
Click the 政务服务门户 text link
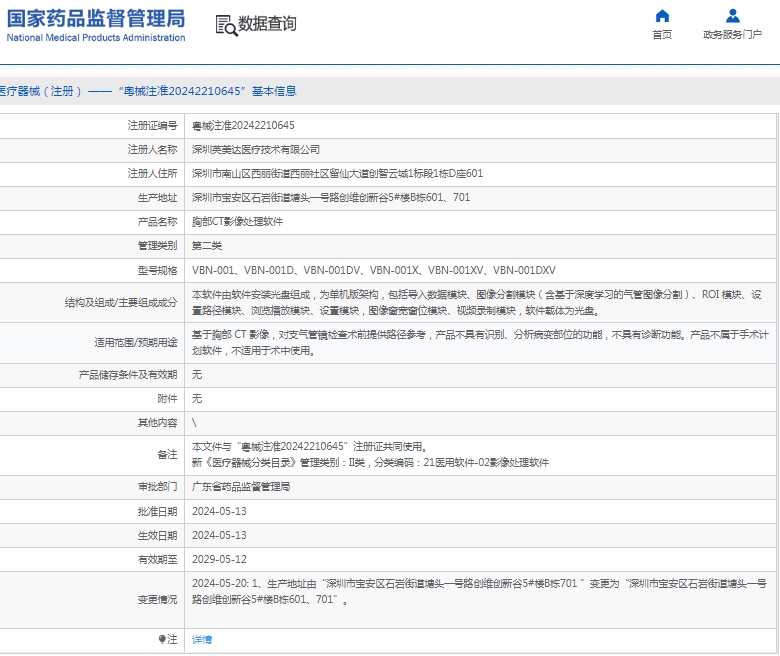click(x=732, y=34)
